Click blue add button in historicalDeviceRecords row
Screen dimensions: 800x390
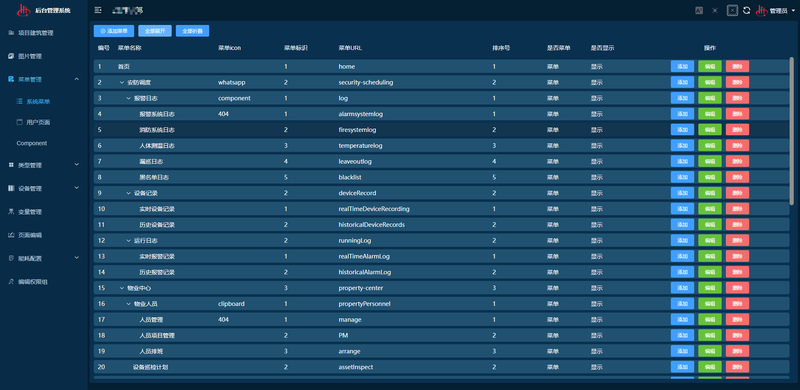point(682,225)
